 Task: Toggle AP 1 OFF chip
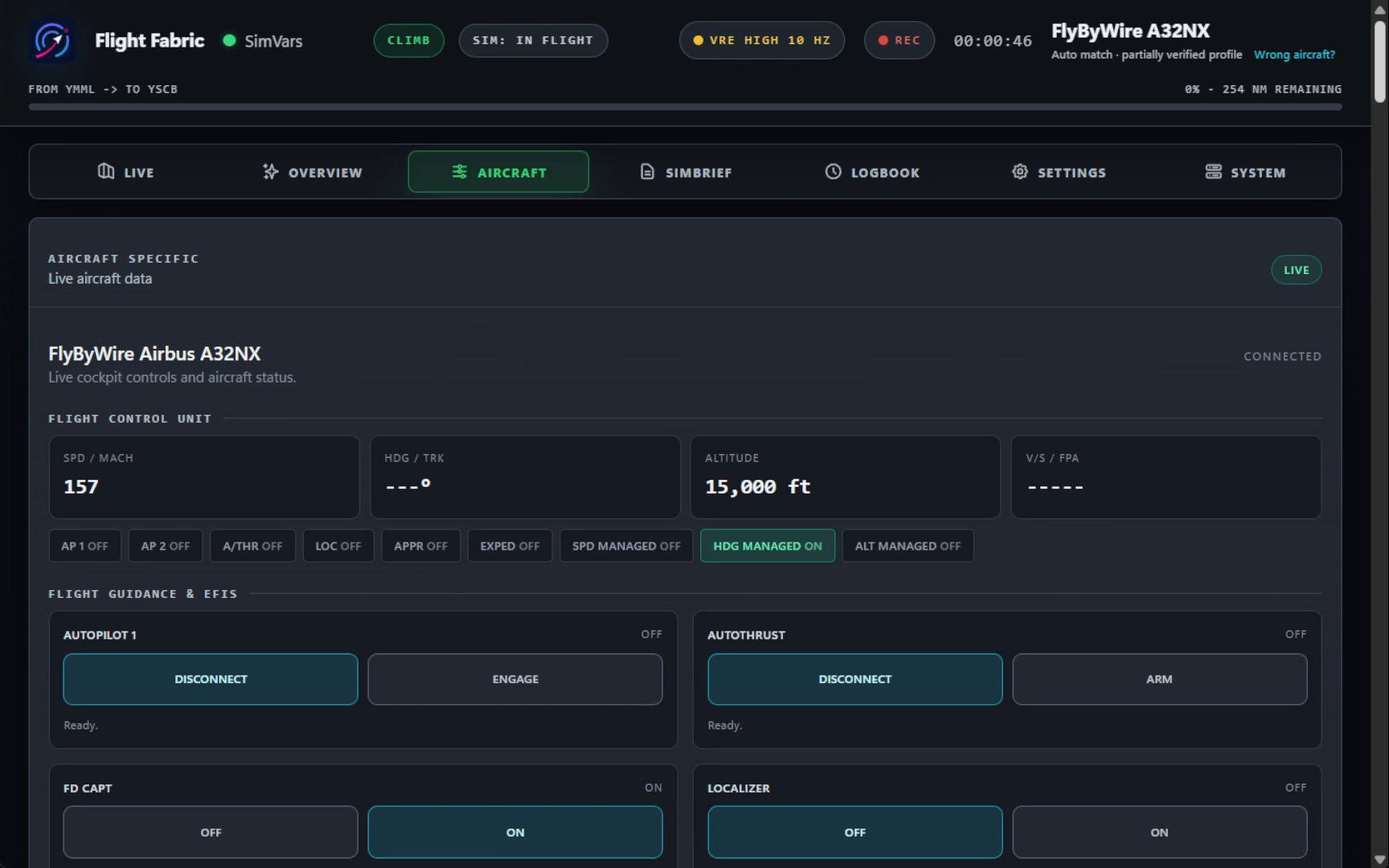tap(84, 546)
